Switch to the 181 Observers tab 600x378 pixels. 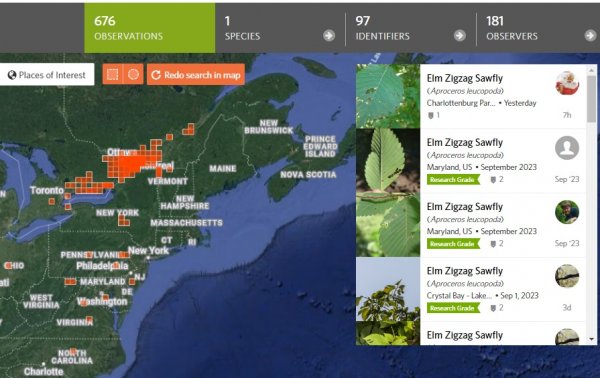coord(538,28)
